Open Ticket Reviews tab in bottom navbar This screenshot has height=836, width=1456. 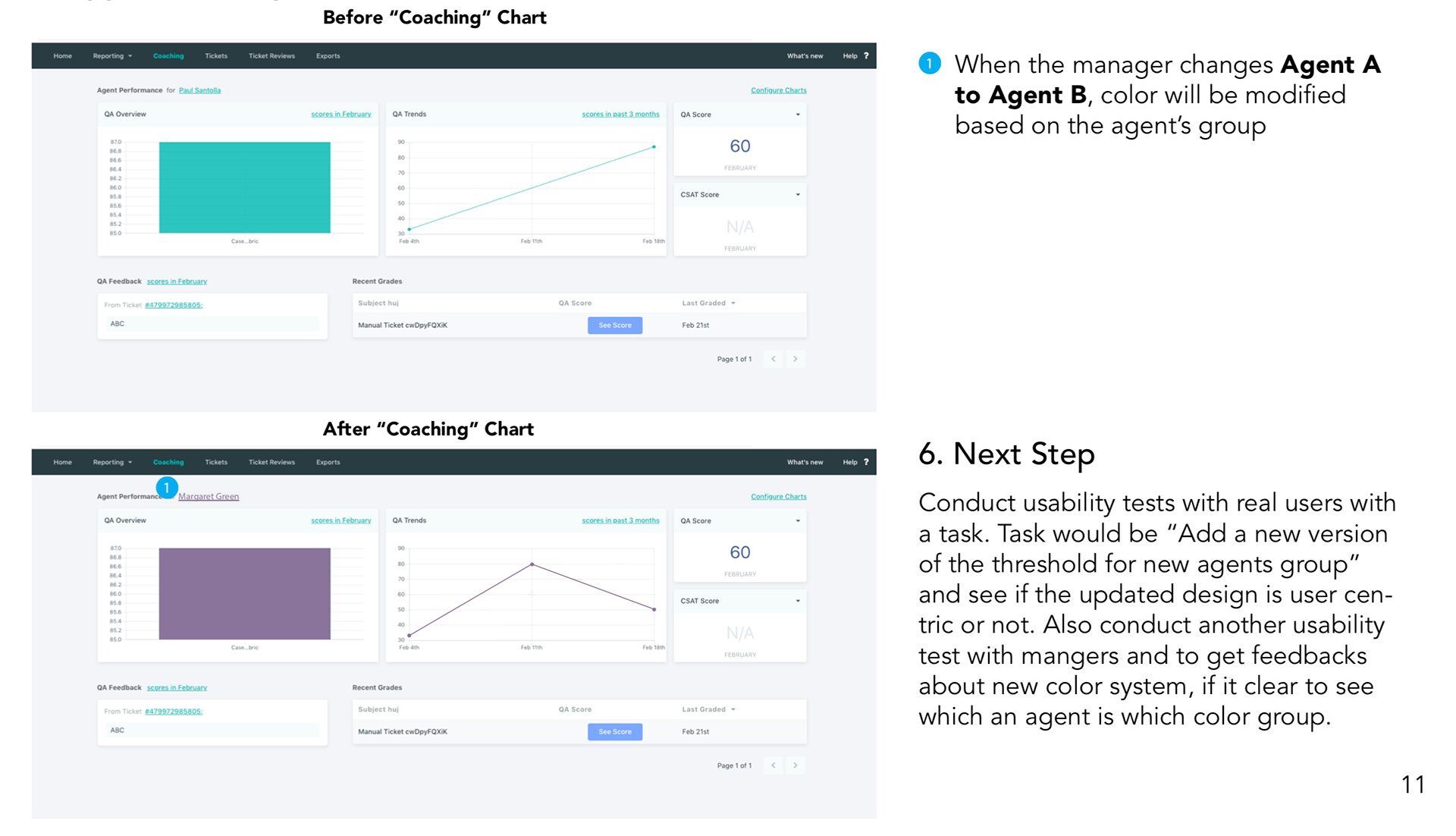[x=271, y=462]
